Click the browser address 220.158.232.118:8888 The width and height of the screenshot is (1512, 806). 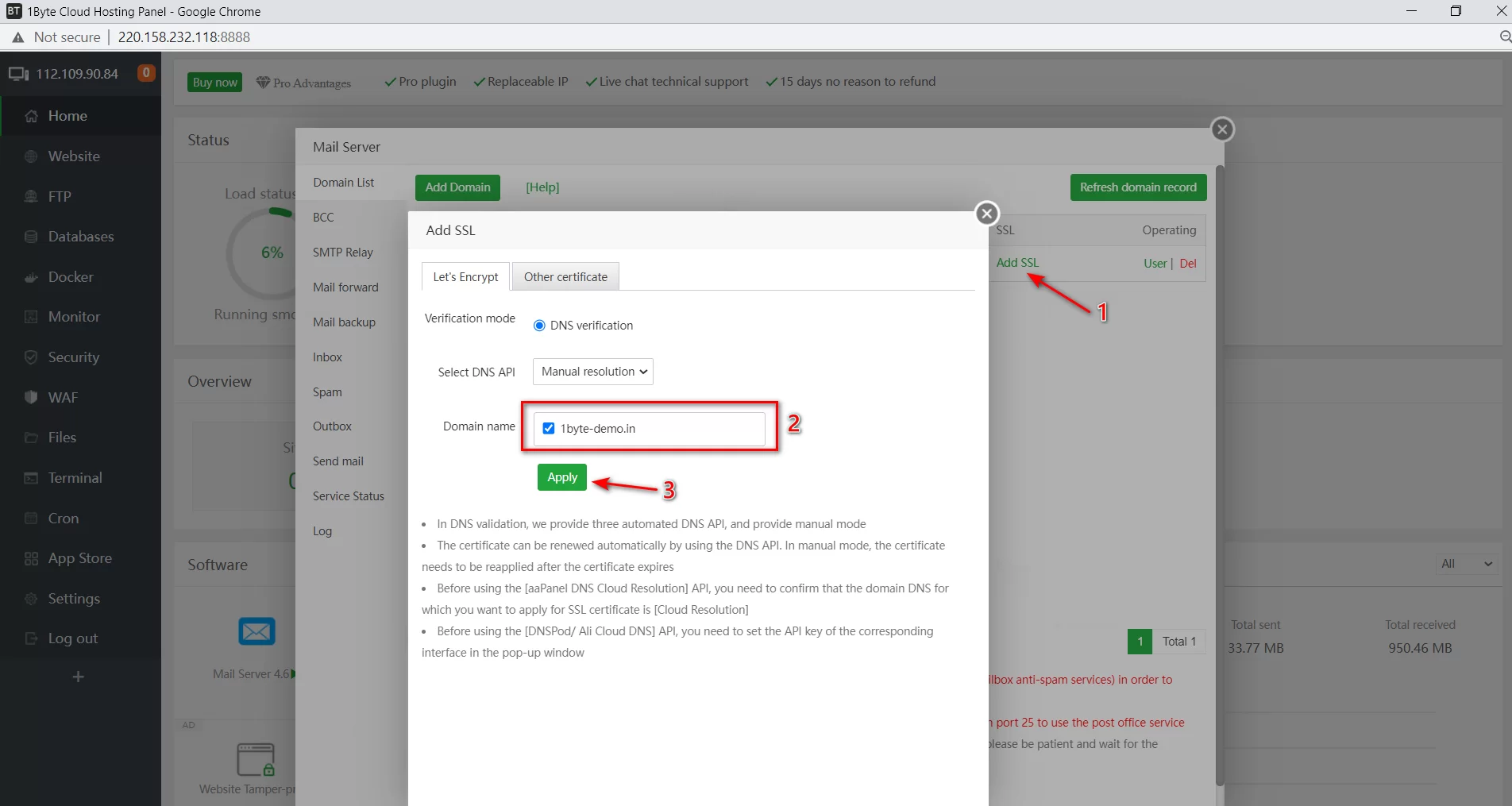[x=184, y=37]
